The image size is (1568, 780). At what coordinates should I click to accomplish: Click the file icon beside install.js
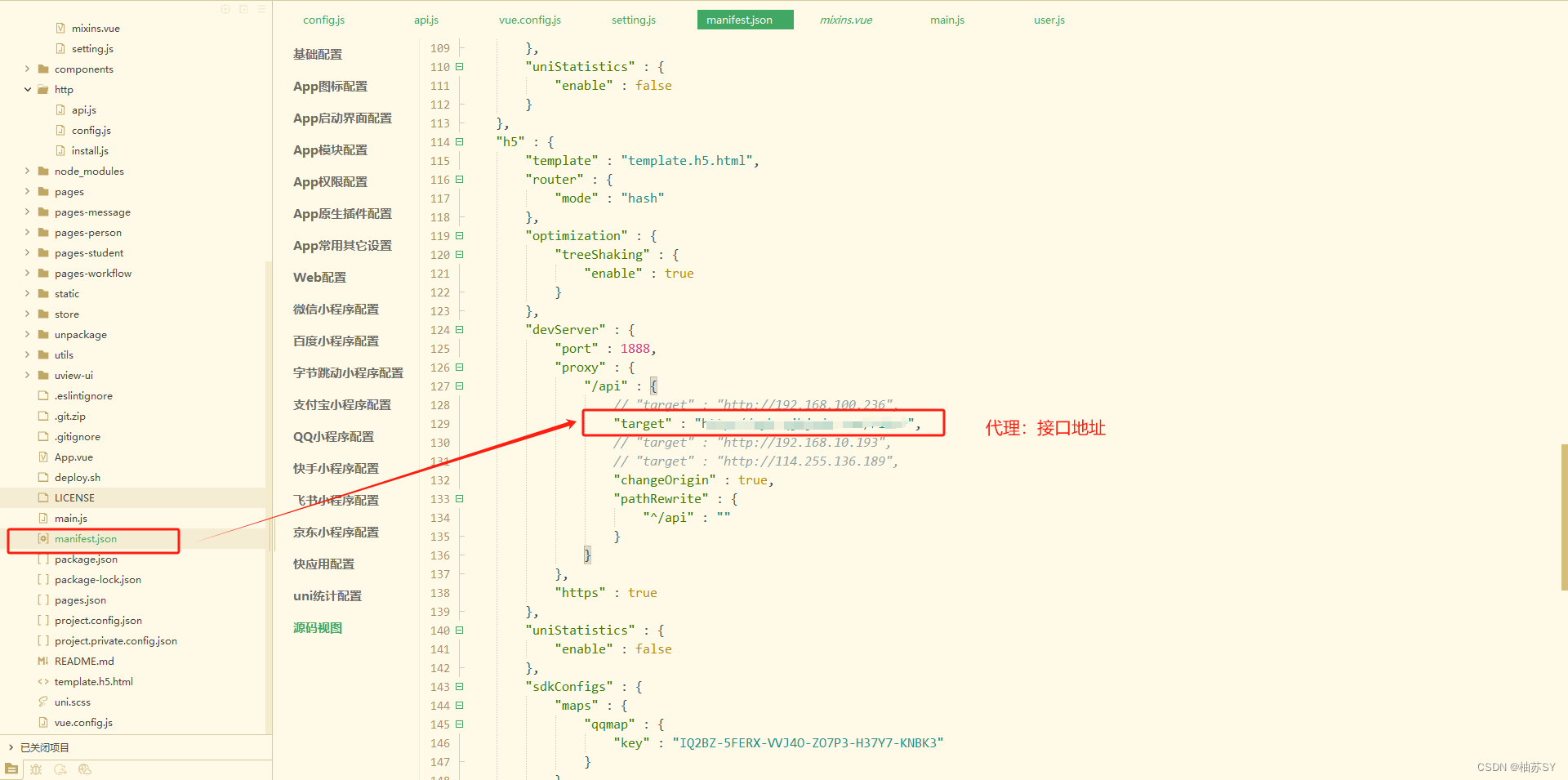(x=60, y=150)
